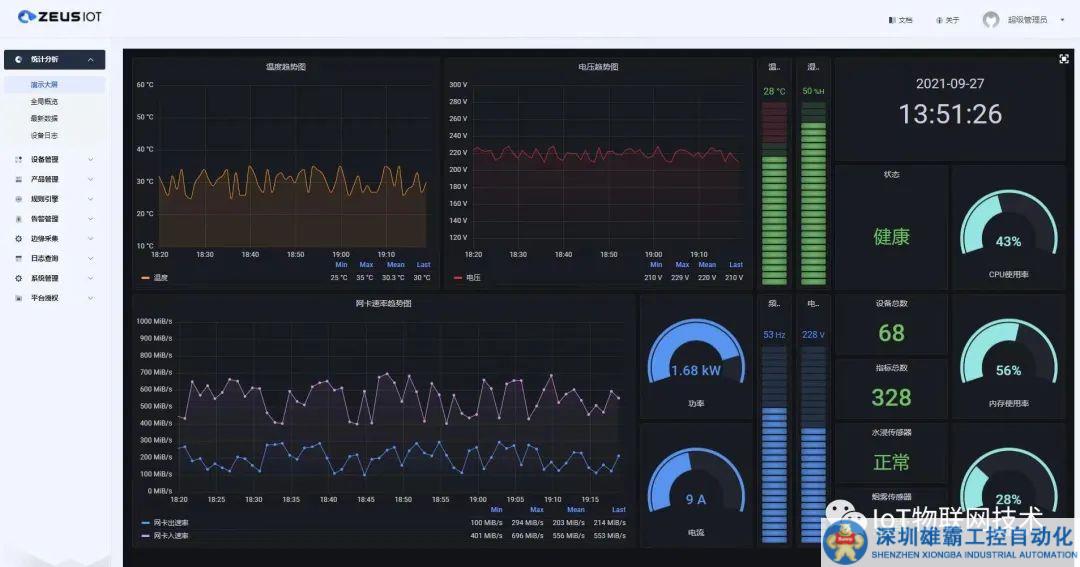The width and height of the screenshot is (1080, 567).
Task: Click the 边缘采集 gear icon
Action: [19, 239]
